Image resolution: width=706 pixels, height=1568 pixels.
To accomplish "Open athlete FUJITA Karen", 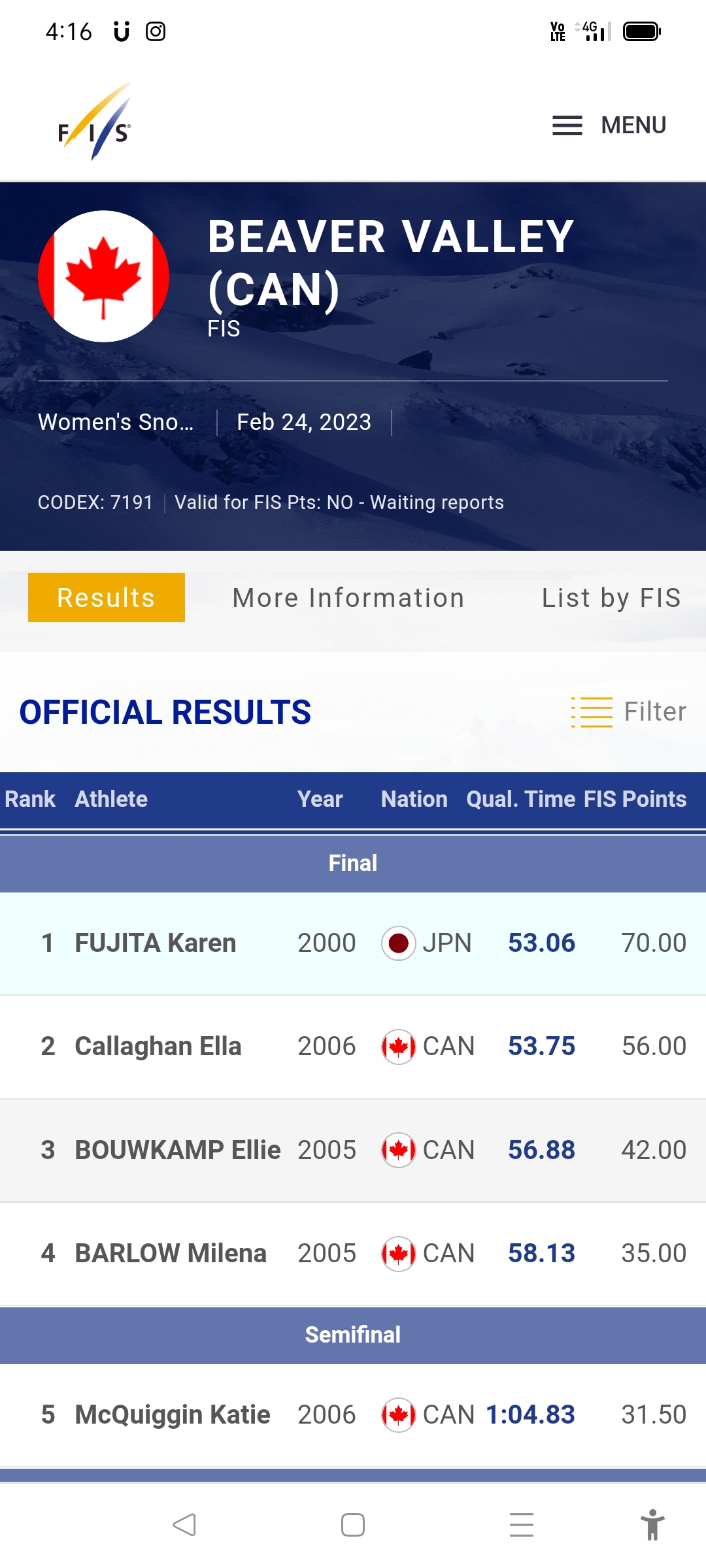I will (x=156, y=943).
